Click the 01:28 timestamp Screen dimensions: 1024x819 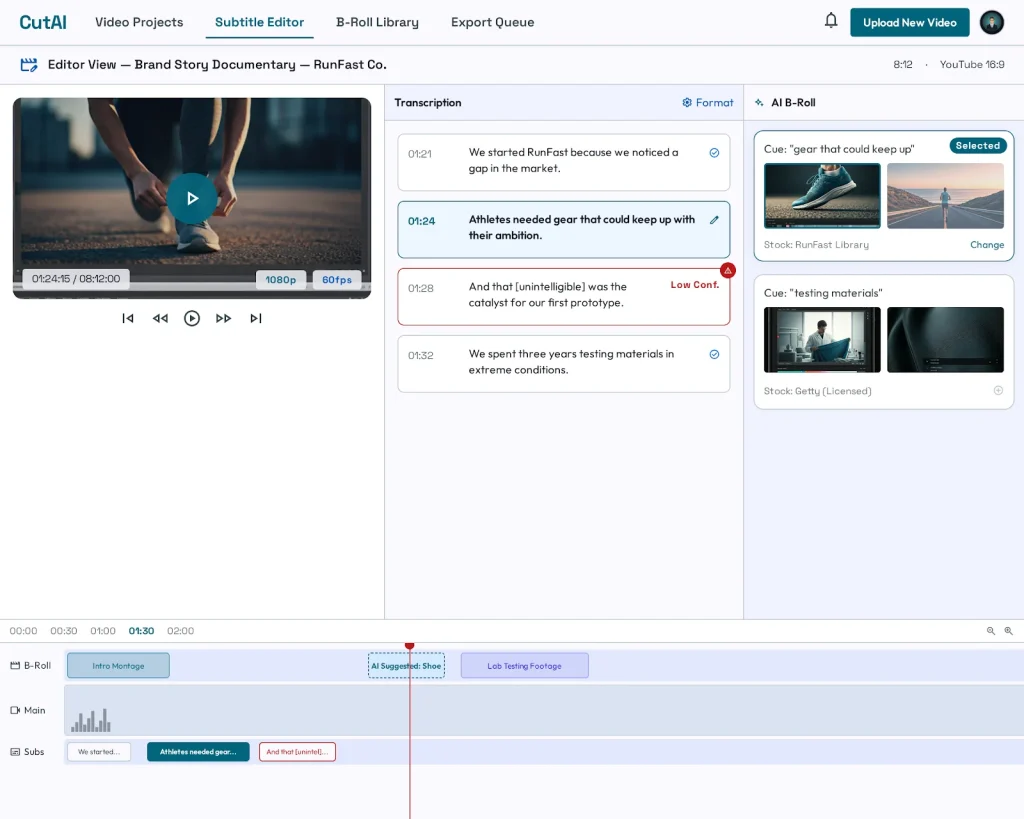tap(421, 288)
